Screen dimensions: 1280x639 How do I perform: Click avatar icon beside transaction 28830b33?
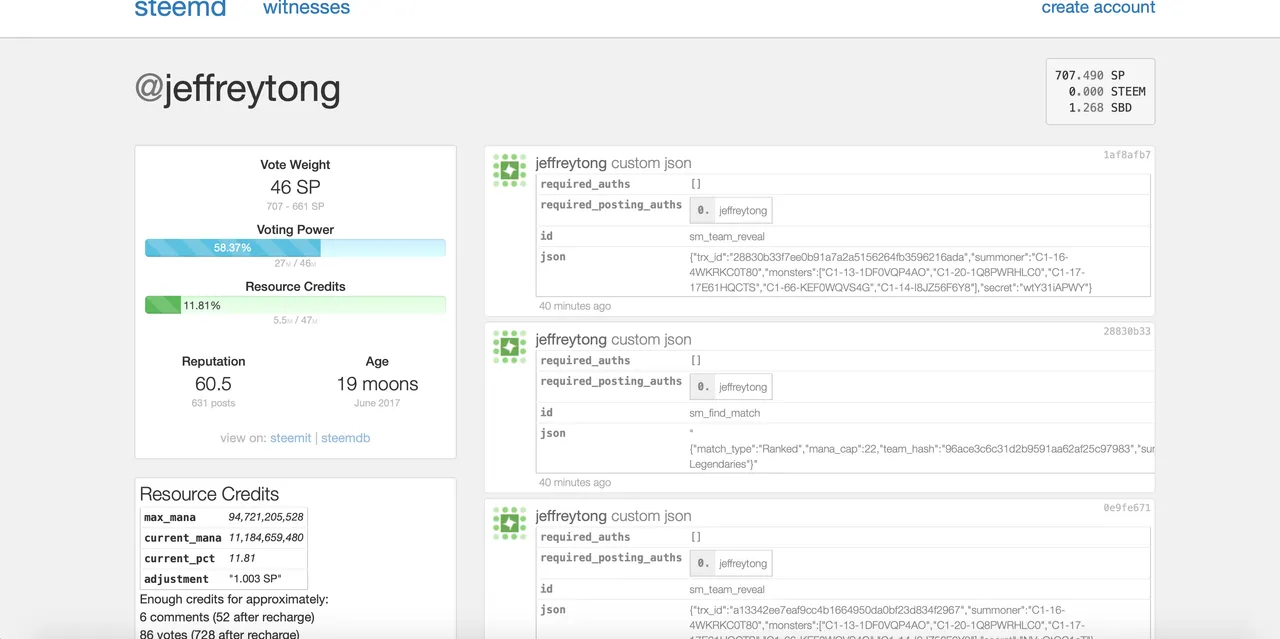(510, 346)
